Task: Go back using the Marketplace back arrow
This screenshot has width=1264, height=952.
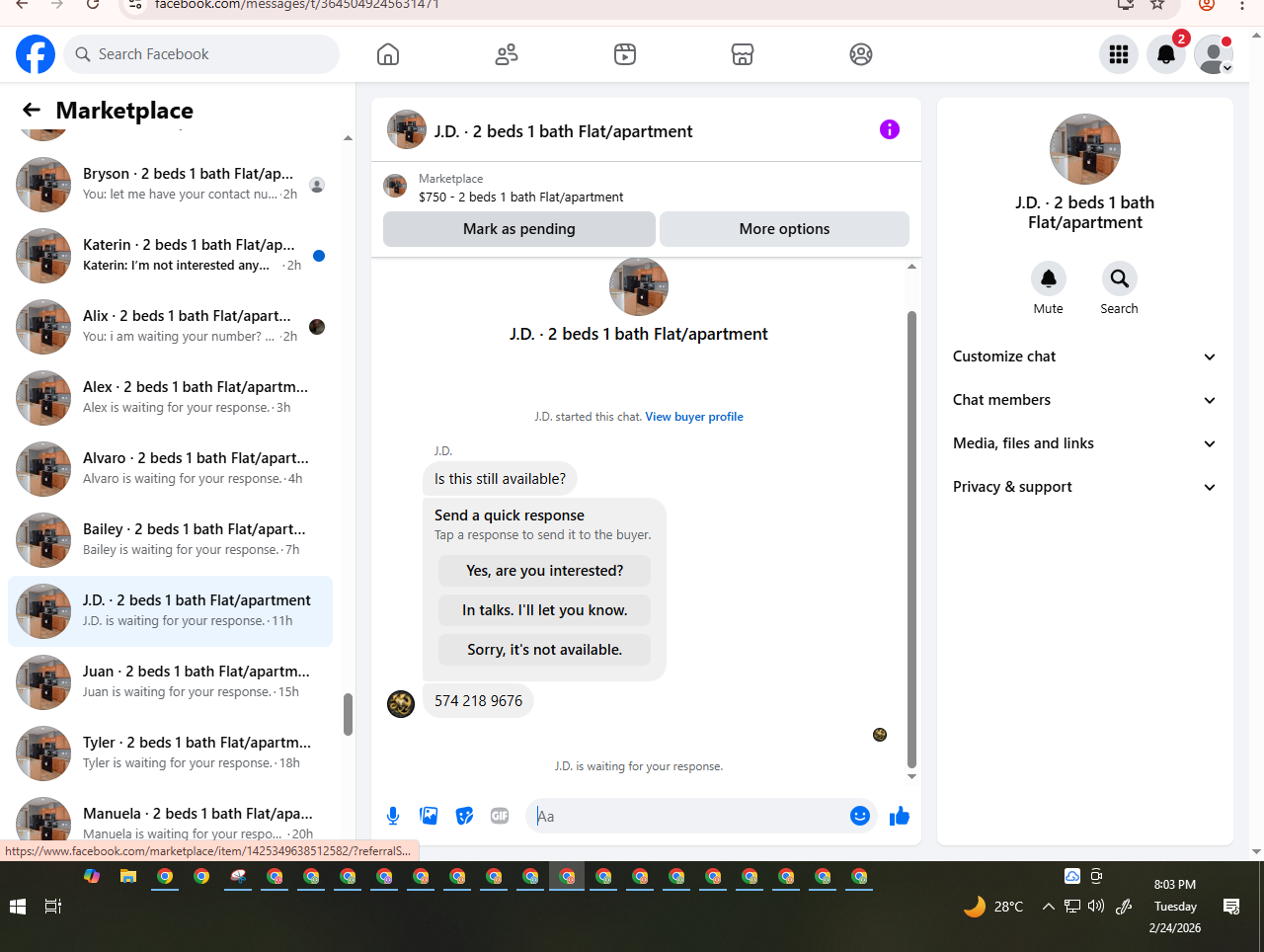Action: coord(32,110)
